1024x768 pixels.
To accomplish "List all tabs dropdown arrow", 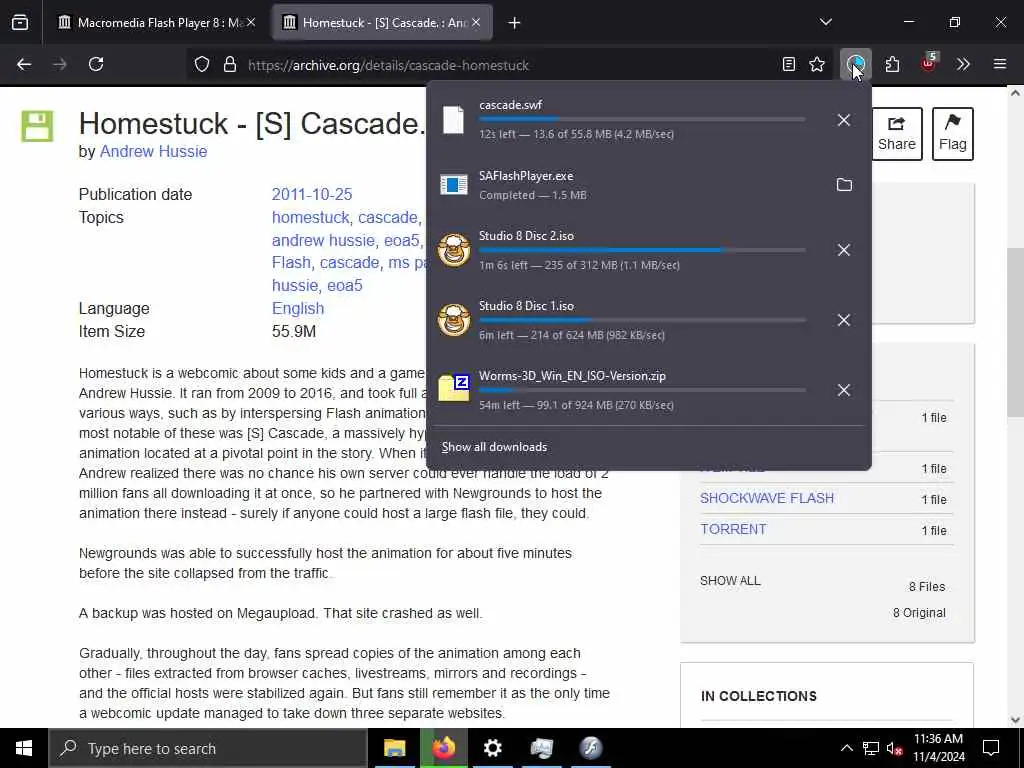I will pos(826,22).
